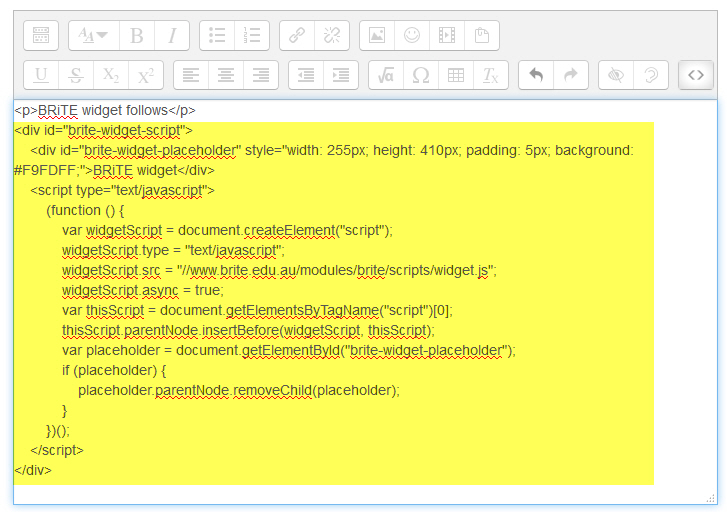
Task: Outdent the selected text
Action: (x=306, y=75)
